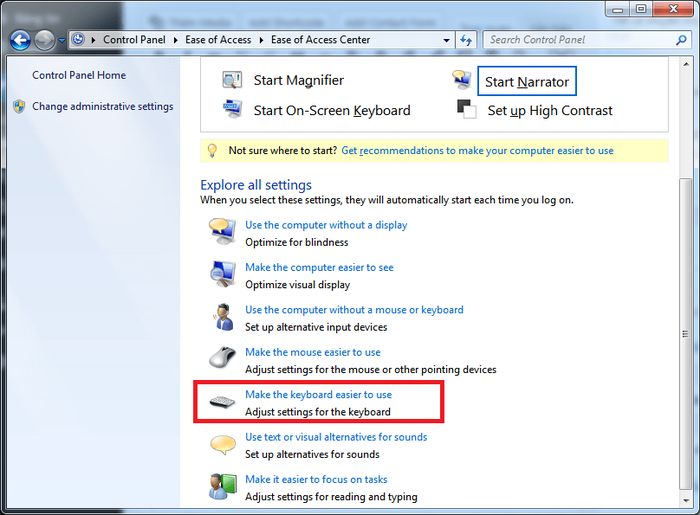This screenshot has width=700, height=515.
Task: Click the Optimize for blindness text
Action: (296, 242)
